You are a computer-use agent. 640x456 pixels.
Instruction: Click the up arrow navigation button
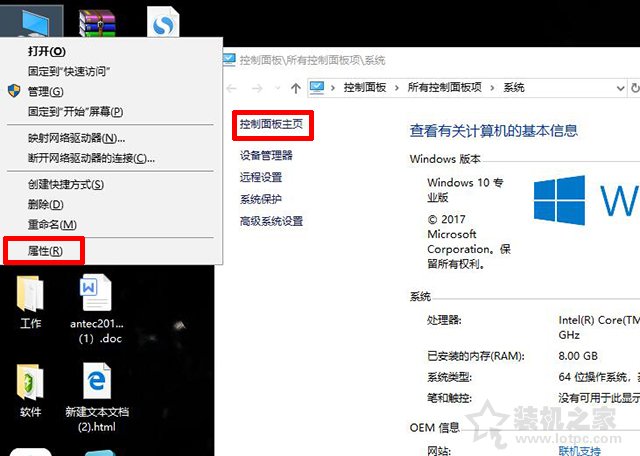pyautogui.click(x=296, y=87)
